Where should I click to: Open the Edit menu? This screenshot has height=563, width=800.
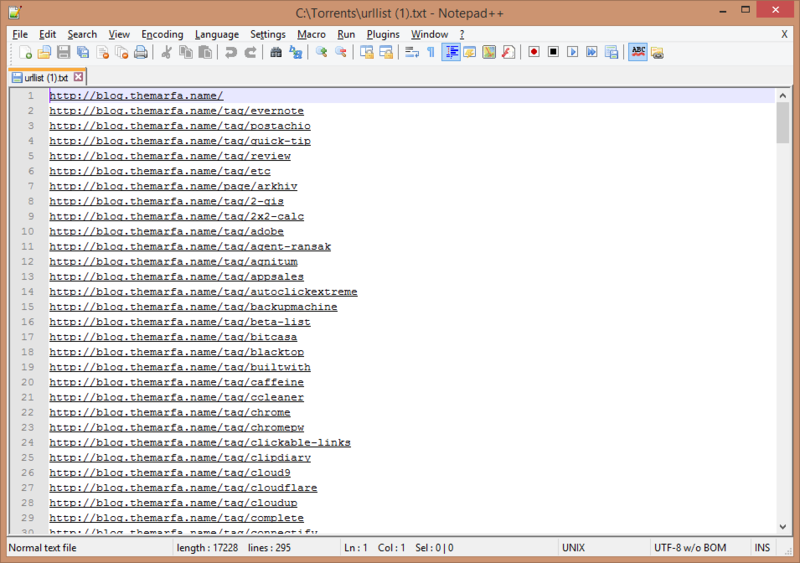click(47, 34)
